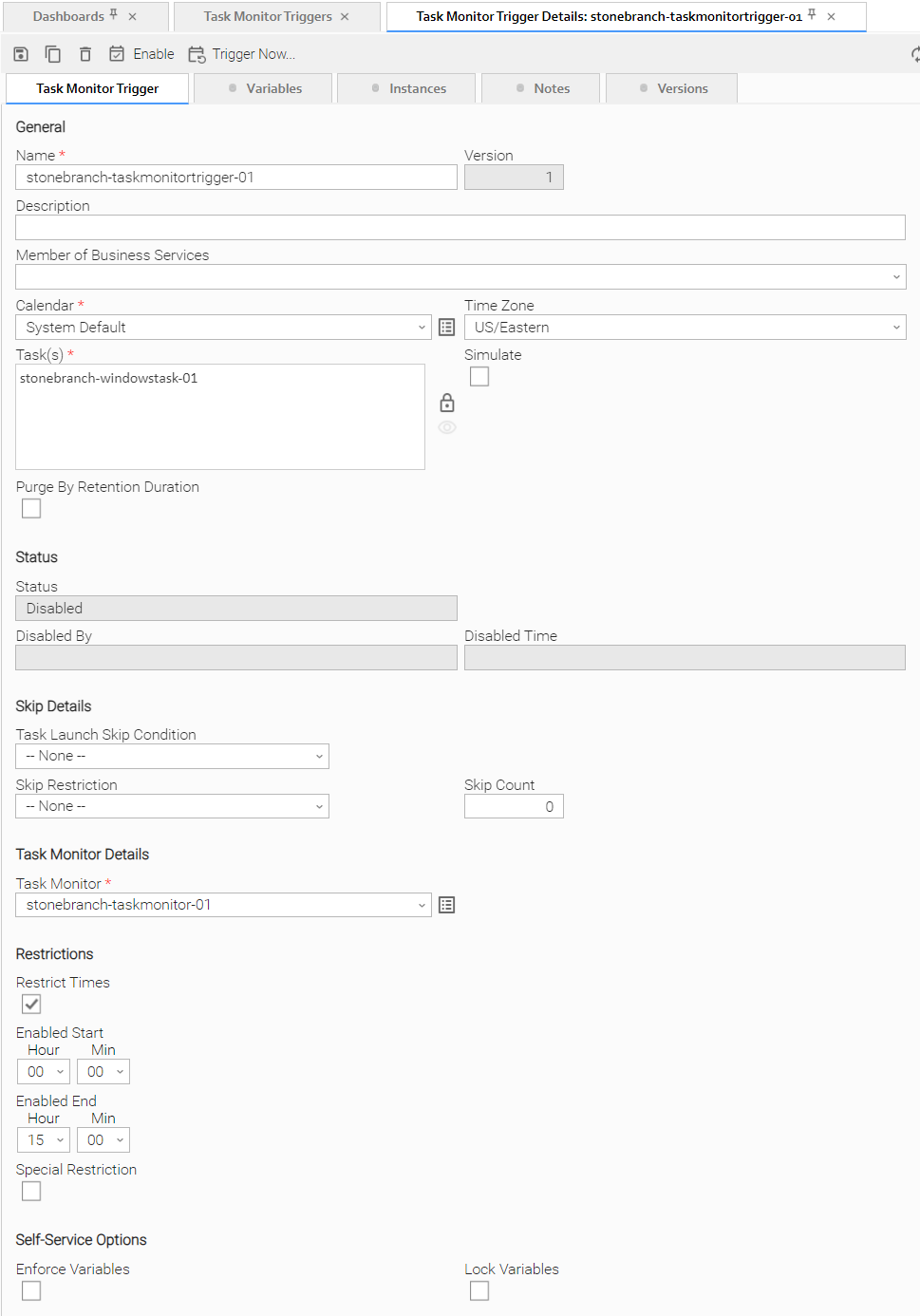Uncheck the Restrict Times checkbox
This screenshot has height=1316, width=920.
(x=31, y=1005)
